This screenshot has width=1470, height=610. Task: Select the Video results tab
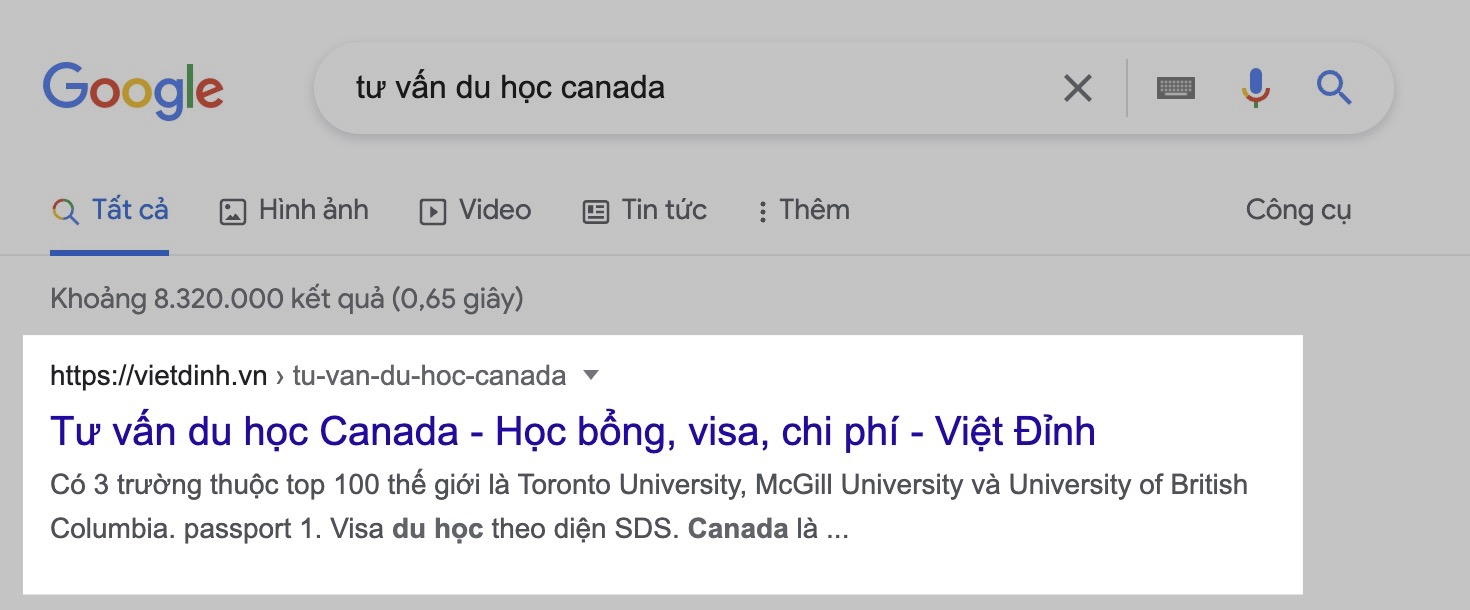[474, 210]
